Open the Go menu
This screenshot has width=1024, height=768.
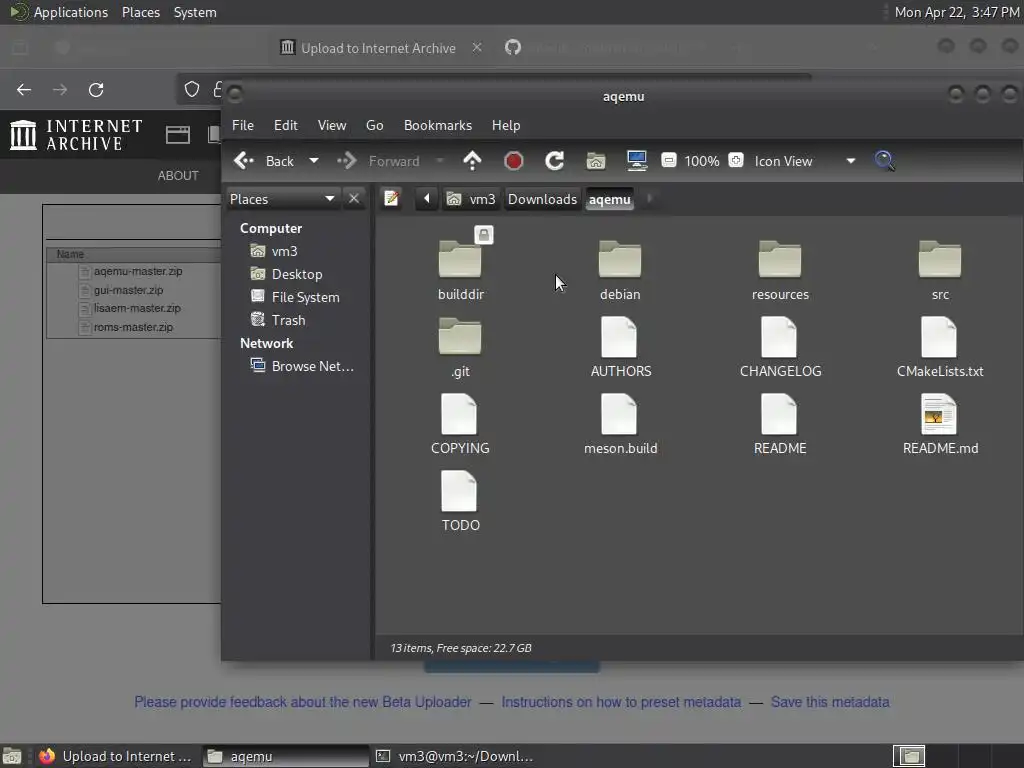tap(375, 125)
